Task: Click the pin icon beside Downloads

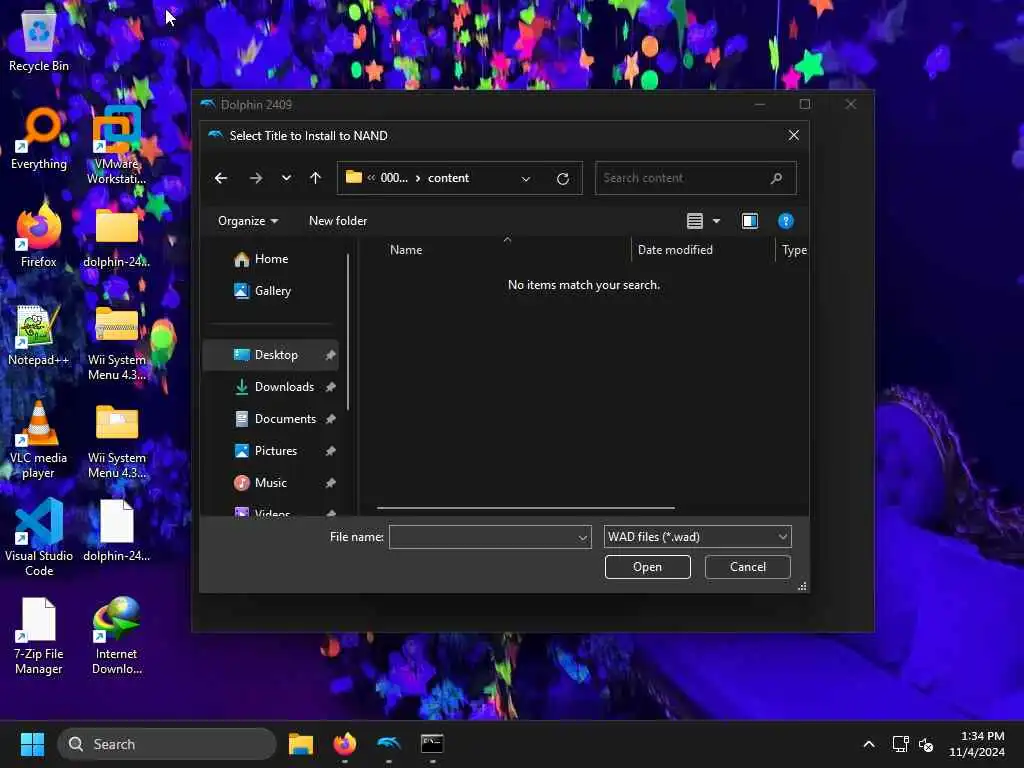Action: (x=330, y=387)
